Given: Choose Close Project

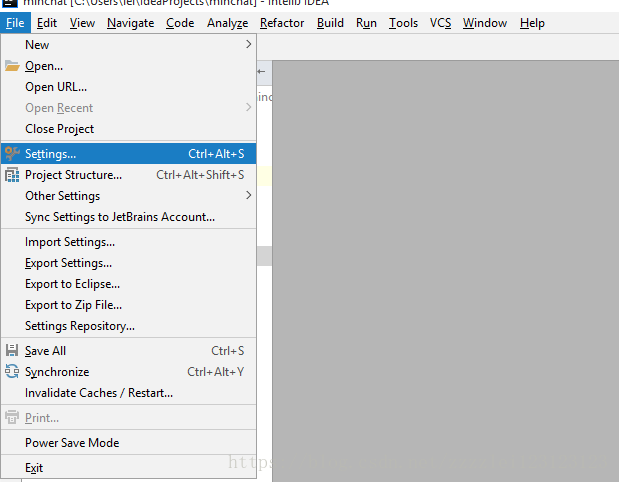Looking at the screenshot, I should click(x=128, y=129).
